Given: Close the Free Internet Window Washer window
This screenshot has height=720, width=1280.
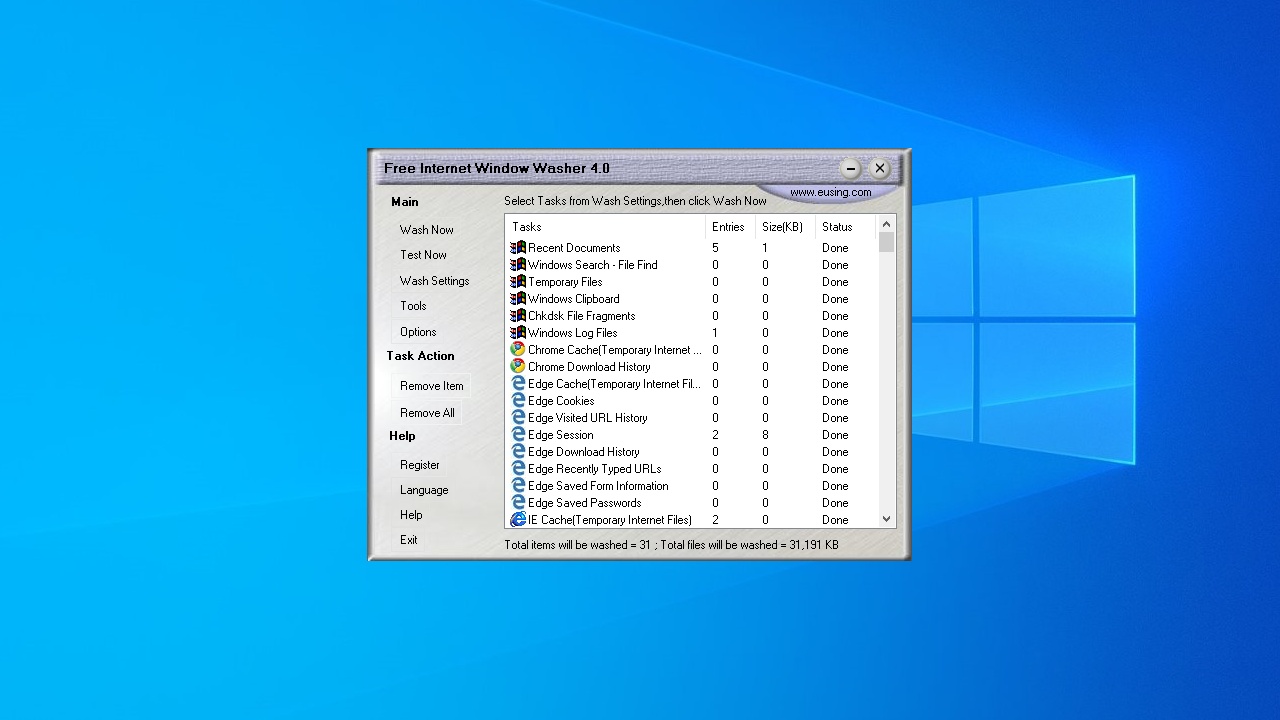Looking at the screenshot, I should (x=879, y=168).
